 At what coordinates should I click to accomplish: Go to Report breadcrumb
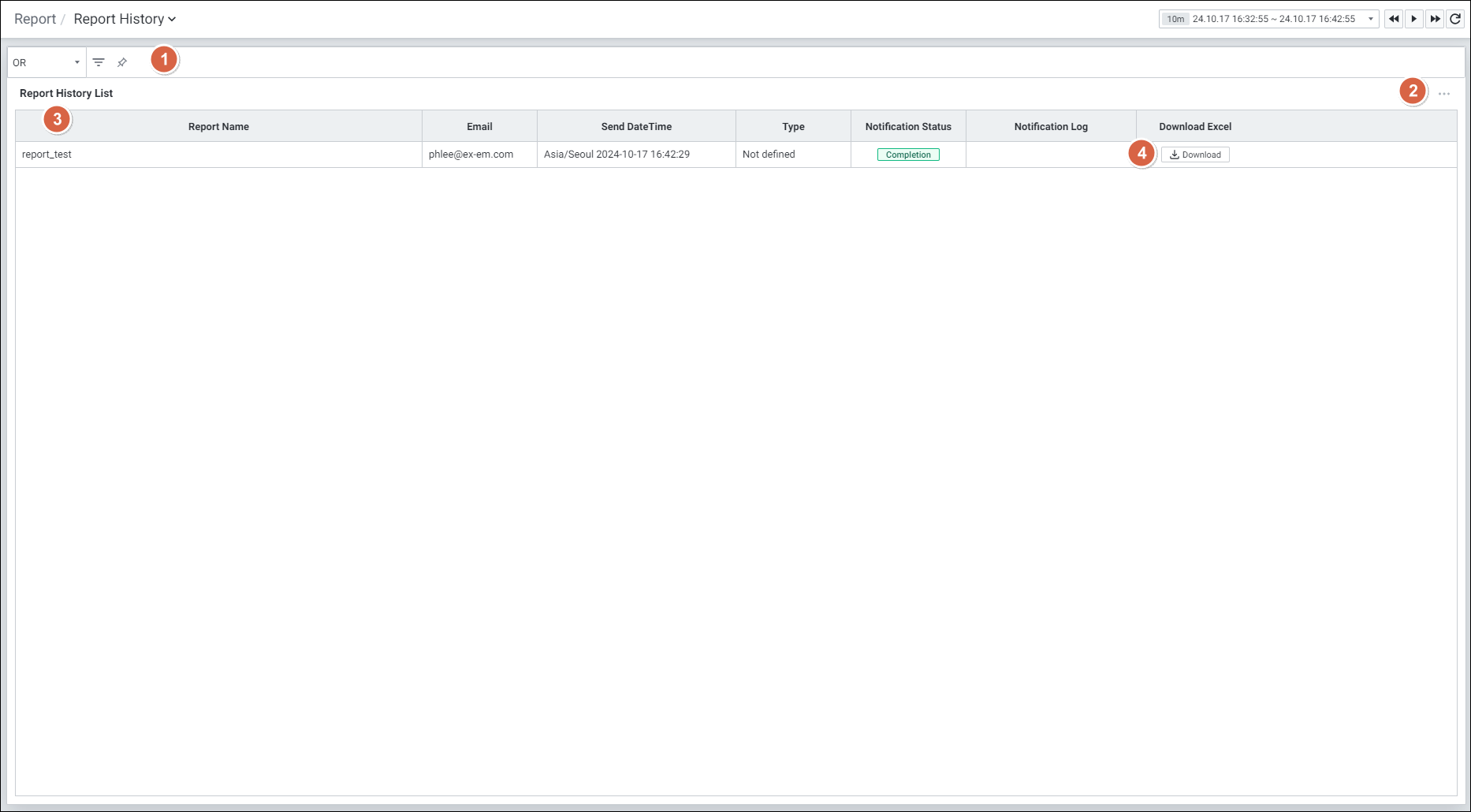(35, 19)
